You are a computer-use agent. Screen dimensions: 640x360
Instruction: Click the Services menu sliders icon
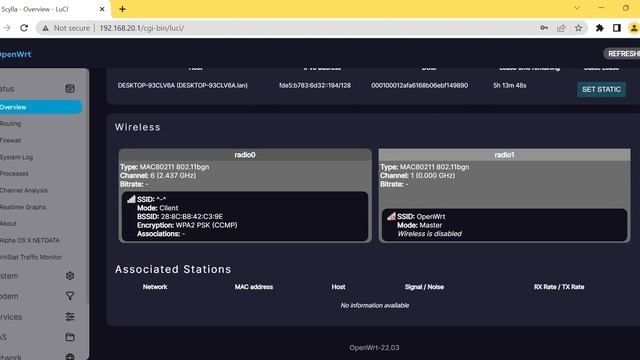tap(70, 317)
